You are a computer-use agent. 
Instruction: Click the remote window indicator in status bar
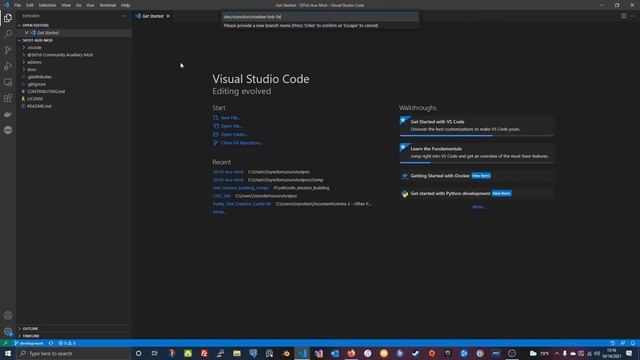pyautogui.click(x=5, y=343)
